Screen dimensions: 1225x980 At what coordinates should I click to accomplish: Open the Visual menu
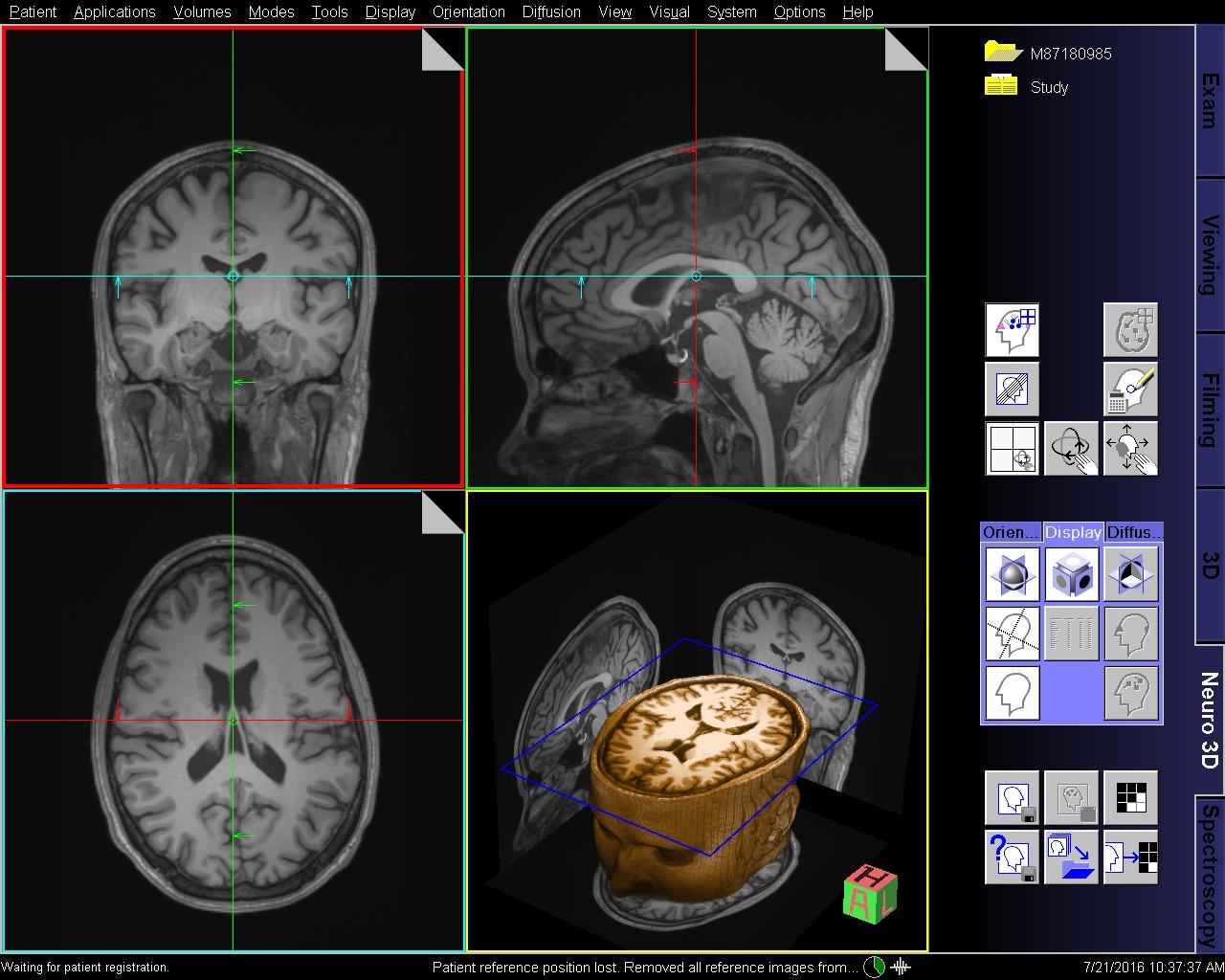pyautogui.click(x=669, y=11)
